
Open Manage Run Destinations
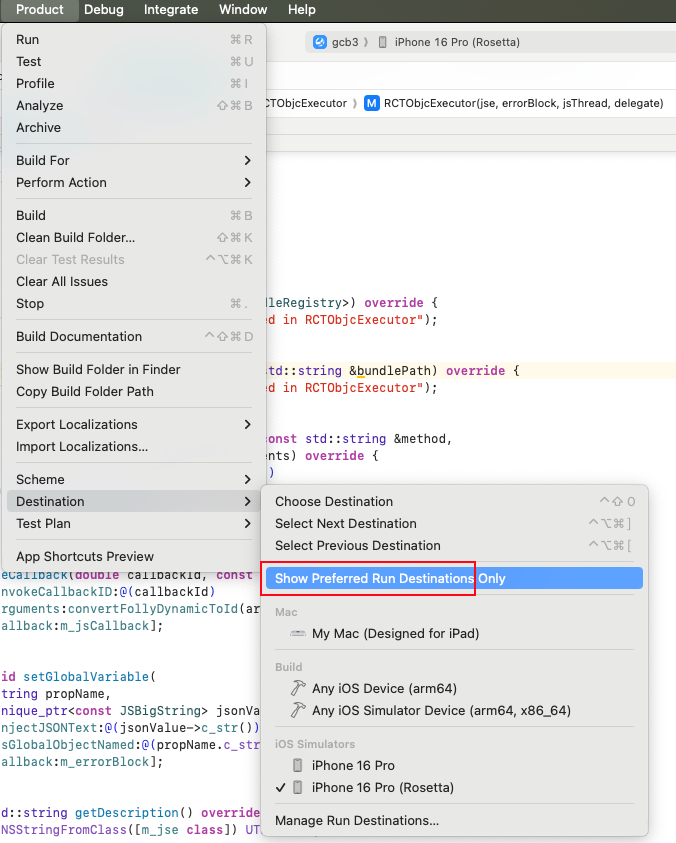point(357,821)
